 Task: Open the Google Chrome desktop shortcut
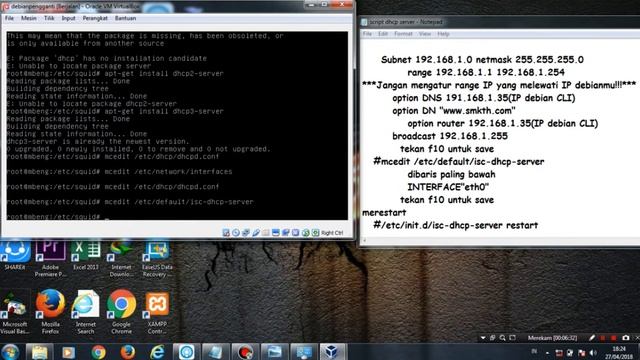point(121,312)
